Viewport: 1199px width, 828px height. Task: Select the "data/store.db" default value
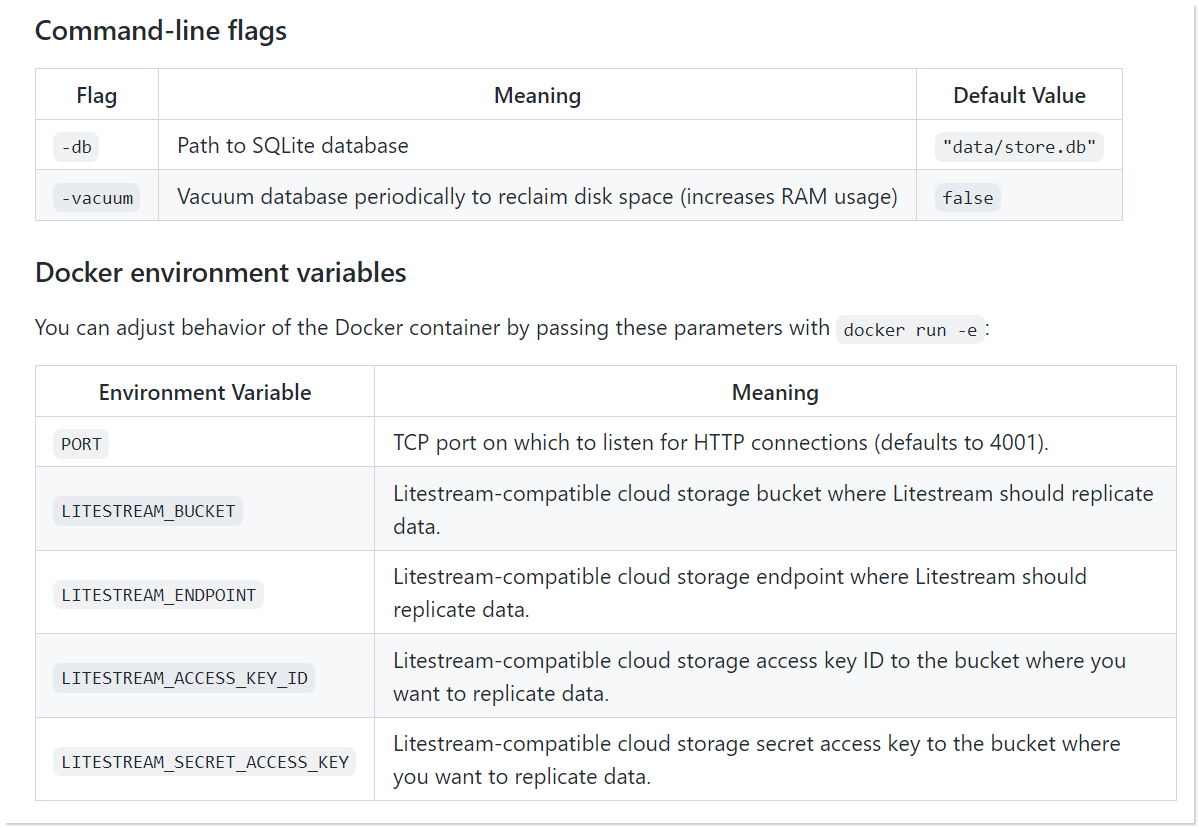[1018, 147]
